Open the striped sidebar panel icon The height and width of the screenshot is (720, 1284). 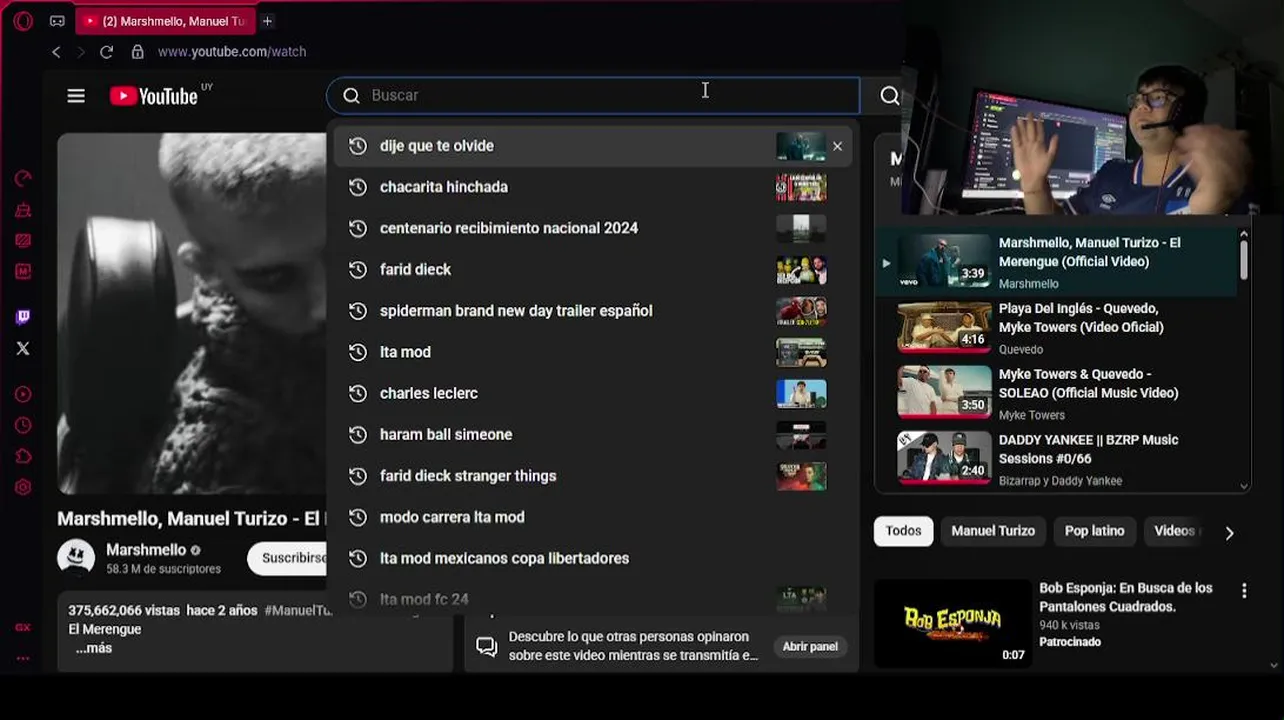(23, 241)
